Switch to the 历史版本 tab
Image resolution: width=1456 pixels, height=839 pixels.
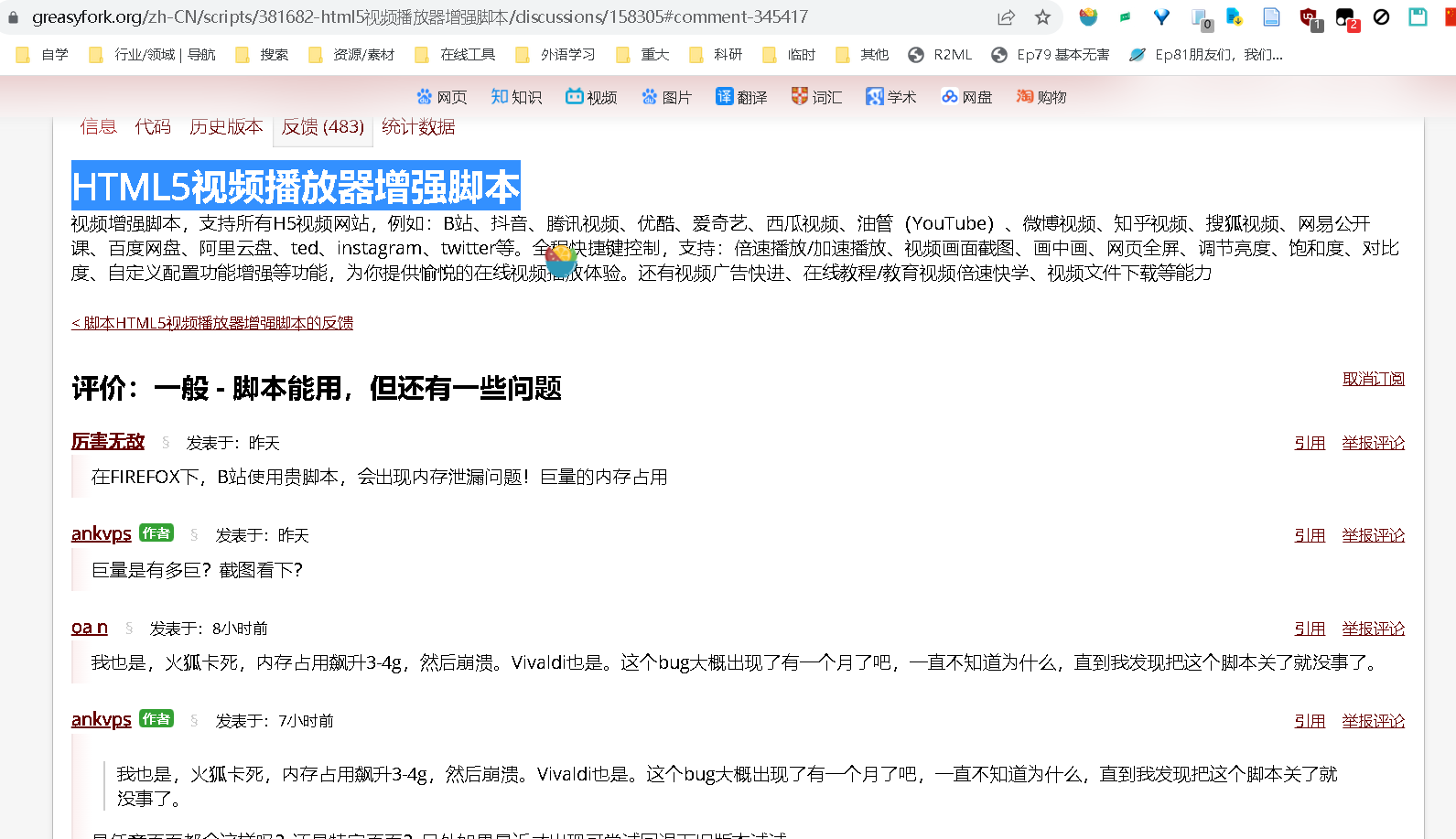(x=226, y=126)
